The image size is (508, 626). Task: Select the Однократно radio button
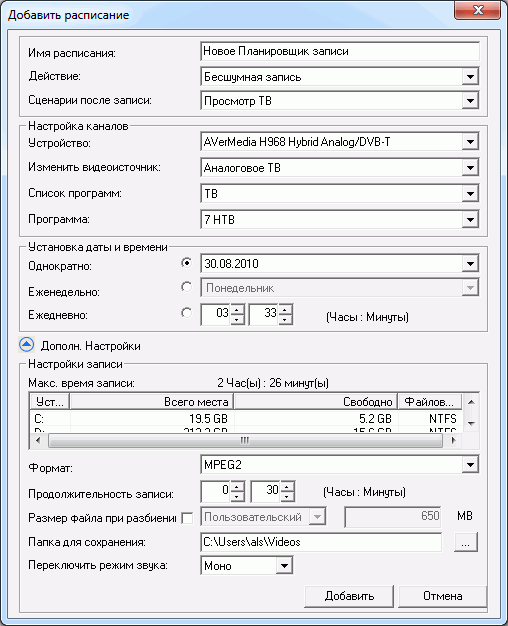(x=187, y=263)
